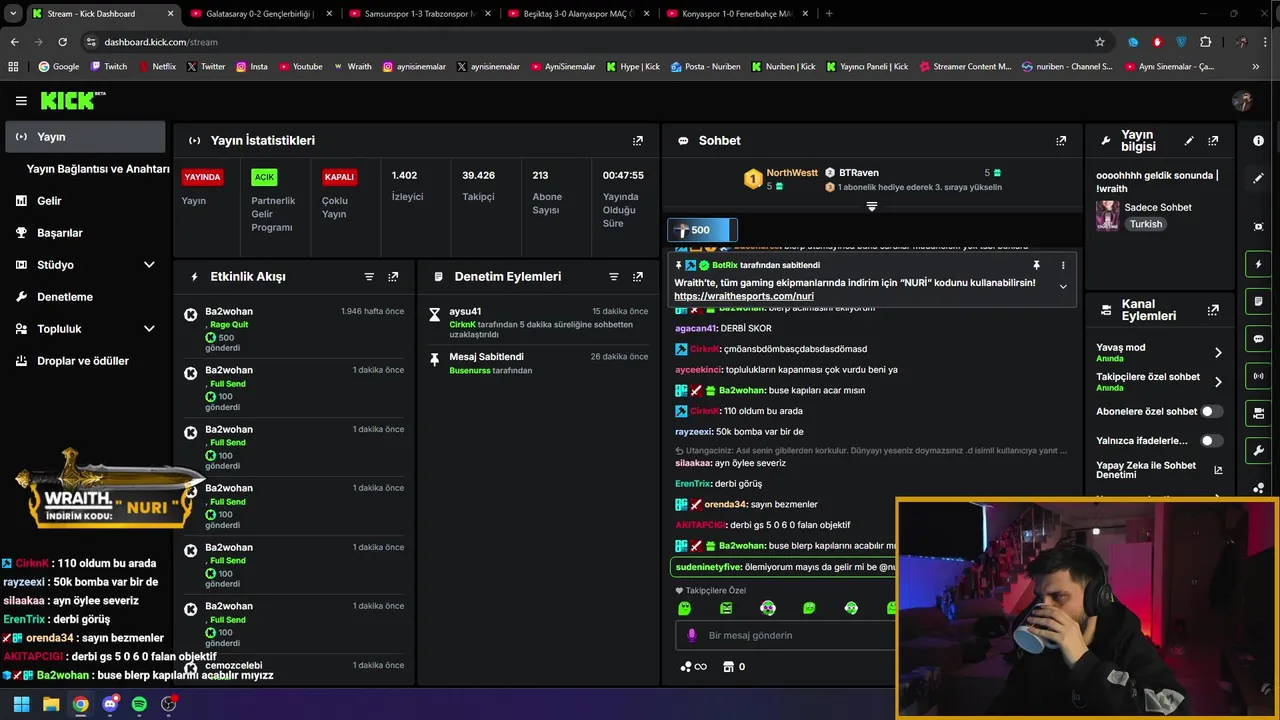The image size is (1280, 720).
Task: Open the shop icon below chat input
Action: [728, 667]
